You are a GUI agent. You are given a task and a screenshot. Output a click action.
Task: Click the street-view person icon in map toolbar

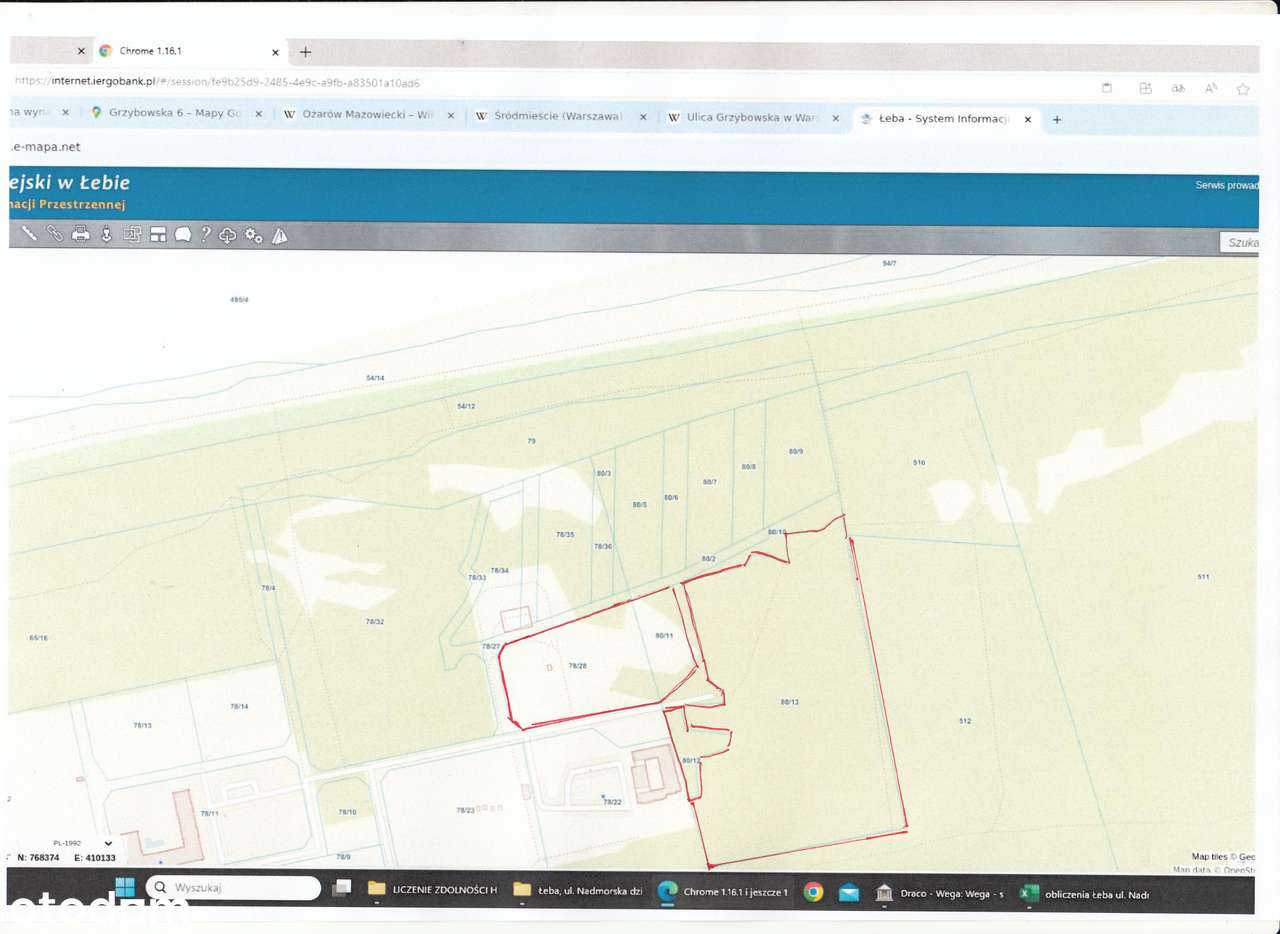[106, 234]
